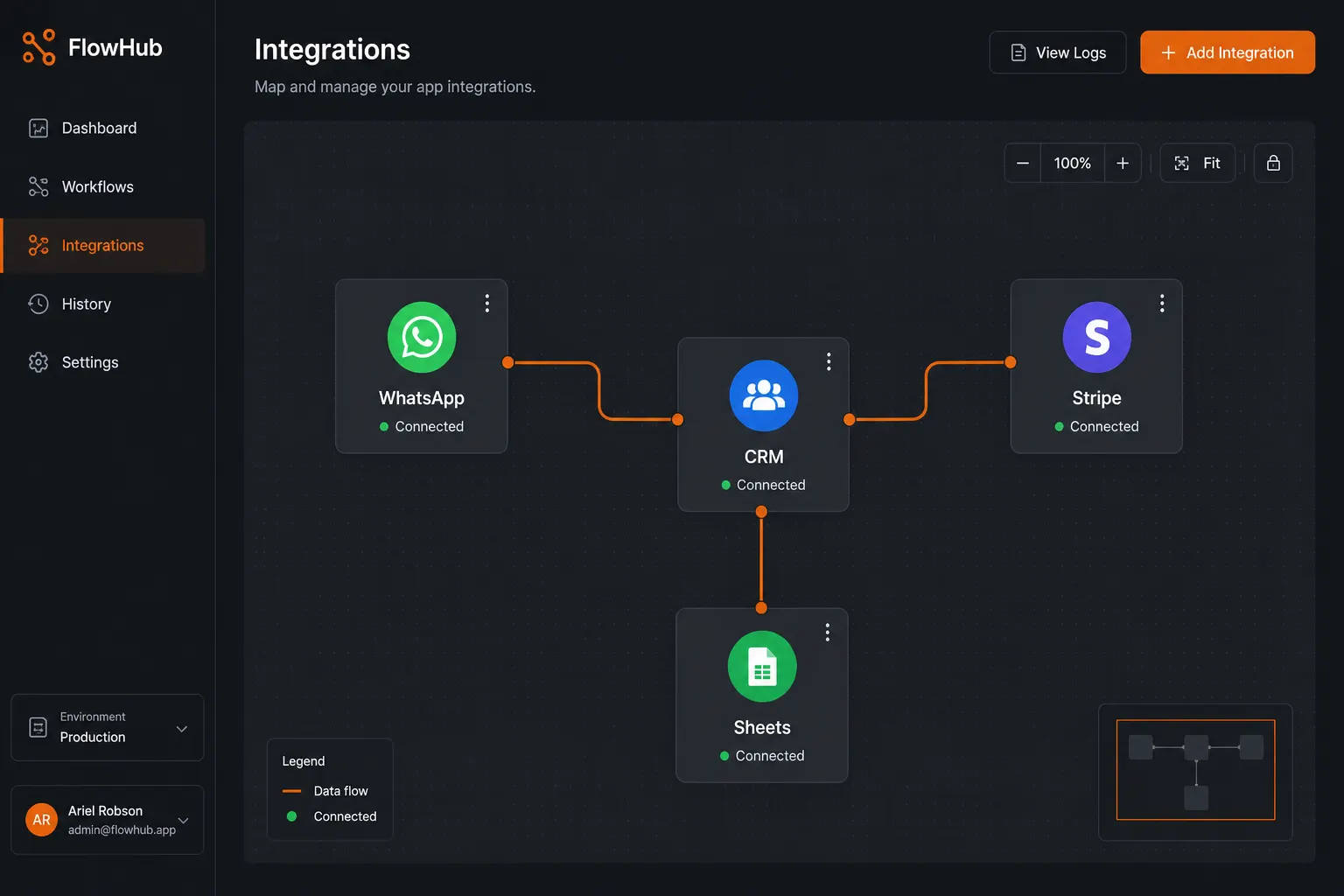Click the FlowHub logo icon
Viewport: 1344px width, 896px height.
[38, 47]
